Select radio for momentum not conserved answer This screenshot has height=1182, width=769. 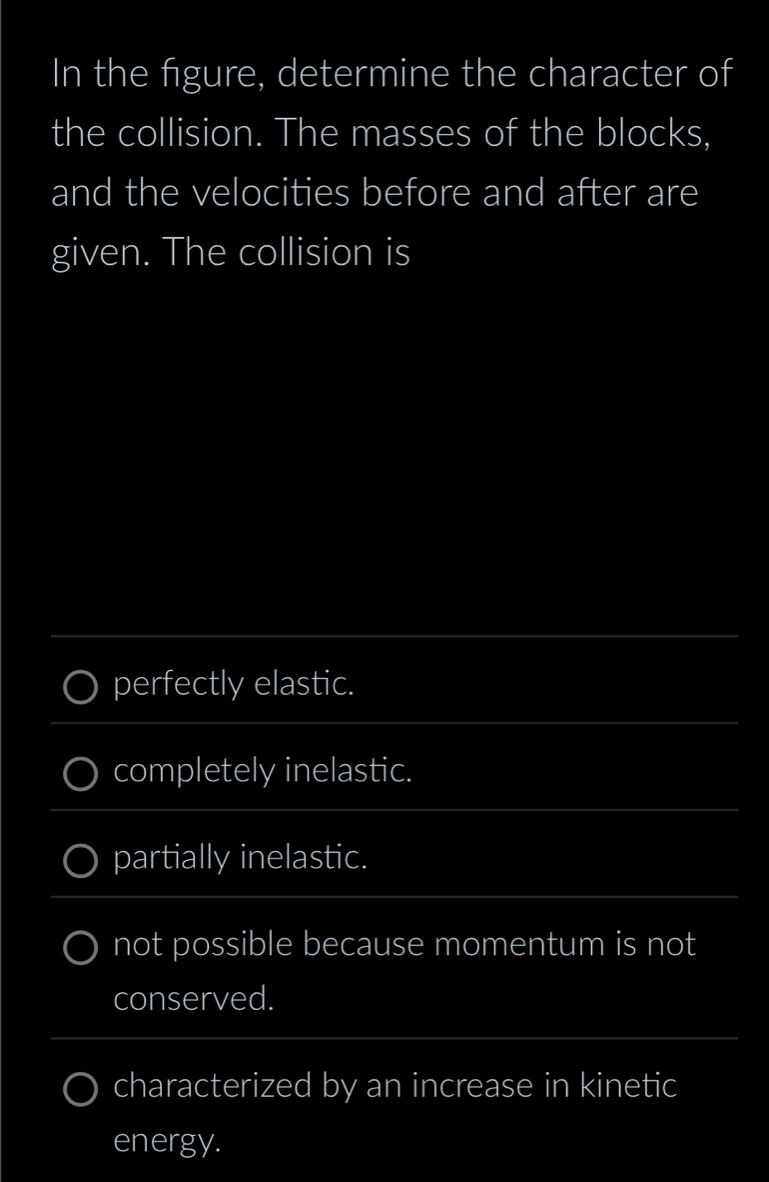pyautogui.click(x=82, y=946)
